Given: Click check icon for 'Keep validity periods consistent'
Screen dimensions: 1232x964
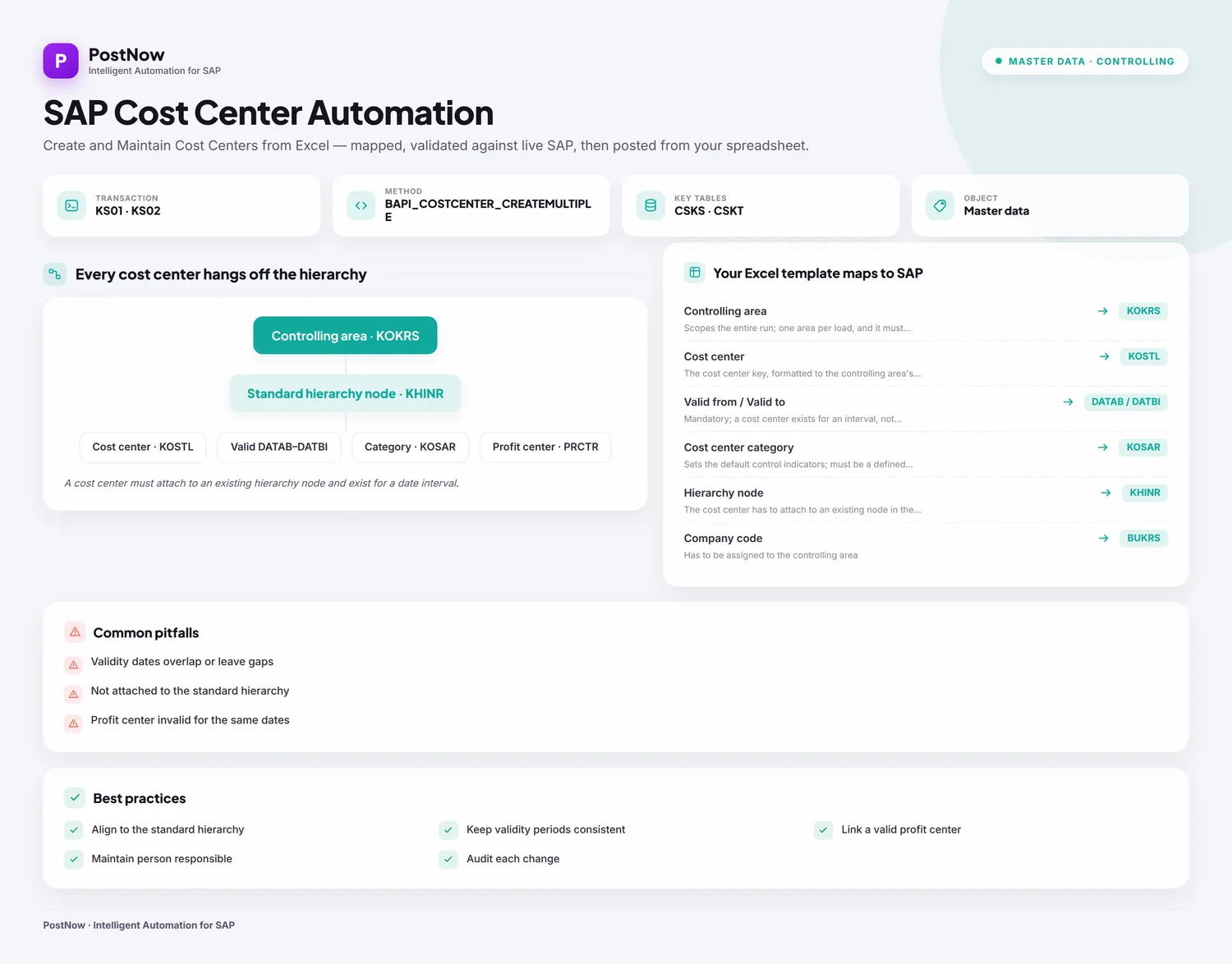Looking at the screenshot, I should tap(448, 830).
